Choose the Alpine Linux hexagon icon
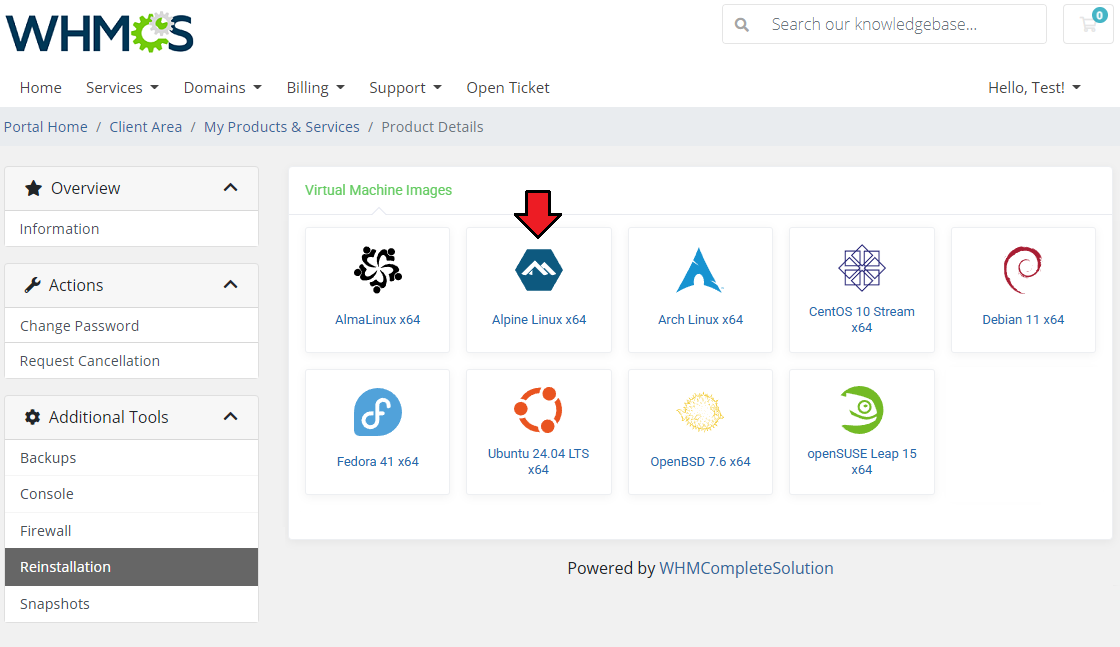 pyautogui.click(x=538, y=269)
